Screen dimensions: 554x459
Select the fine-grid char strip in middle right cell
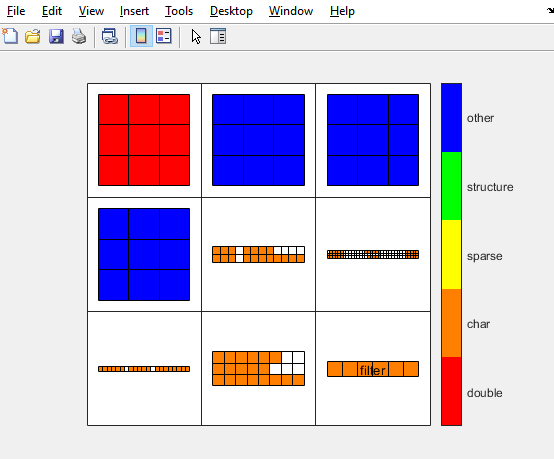tap(373, 254)
